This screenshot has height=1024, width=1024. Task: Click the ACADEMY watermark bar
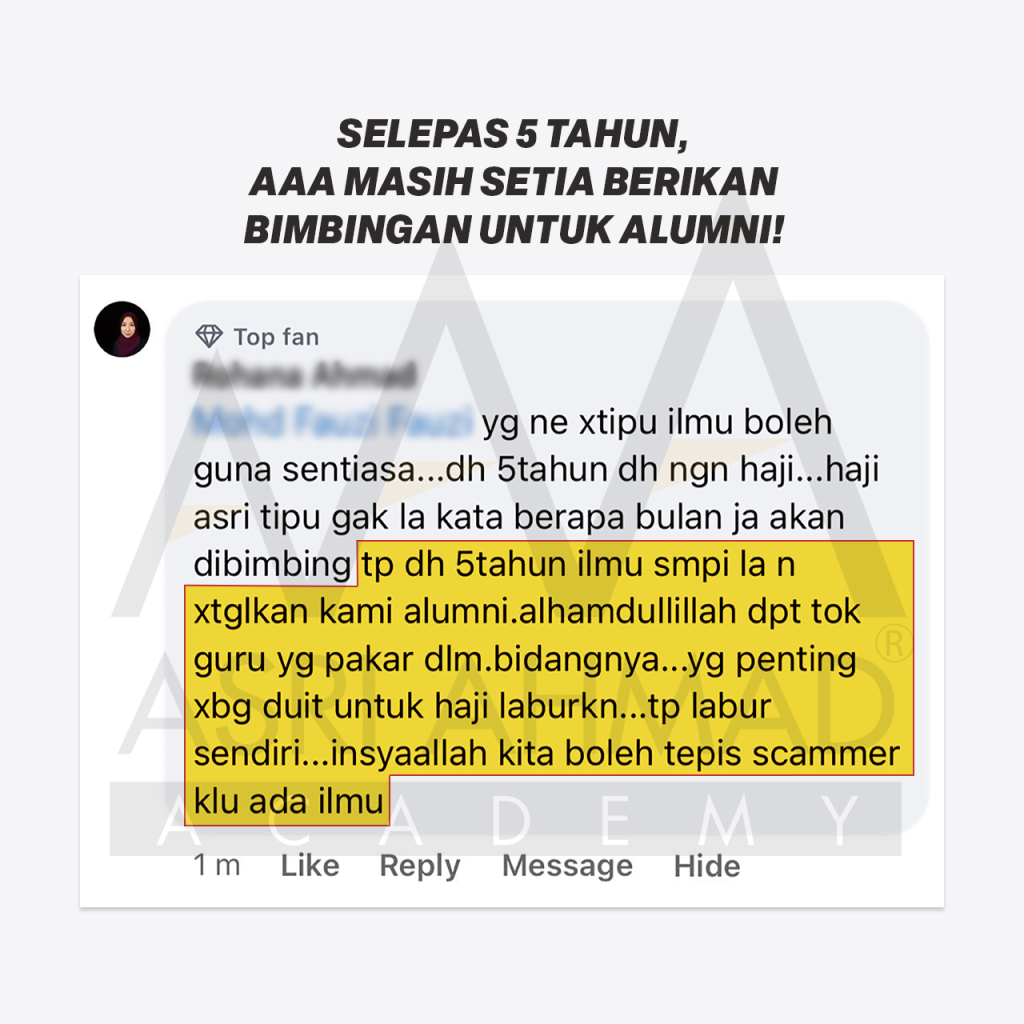[x=505, y=818]
